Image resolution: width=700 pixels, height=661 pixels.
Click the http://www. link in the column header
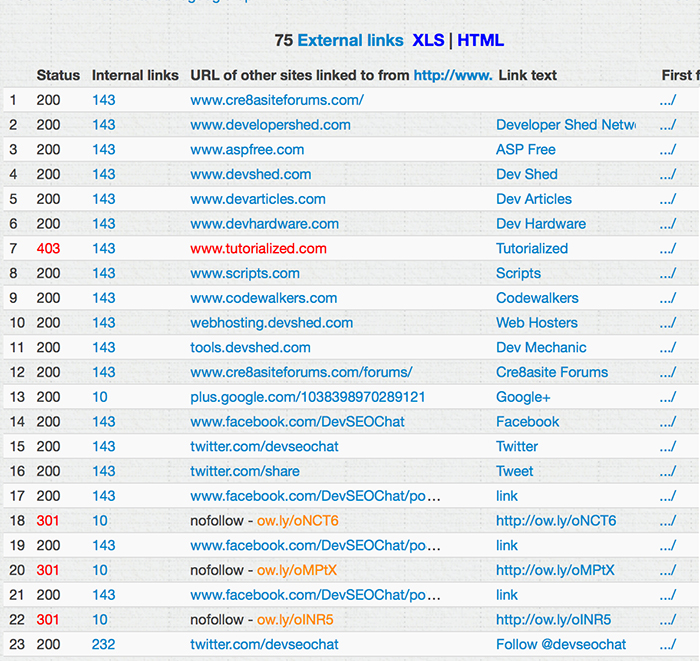453,75
